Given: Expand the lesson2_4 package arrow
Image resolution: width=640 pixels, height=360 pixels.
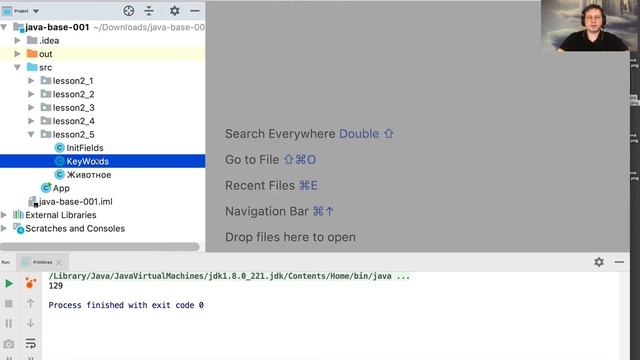Looking at the screenshot, I should (31, 121).
